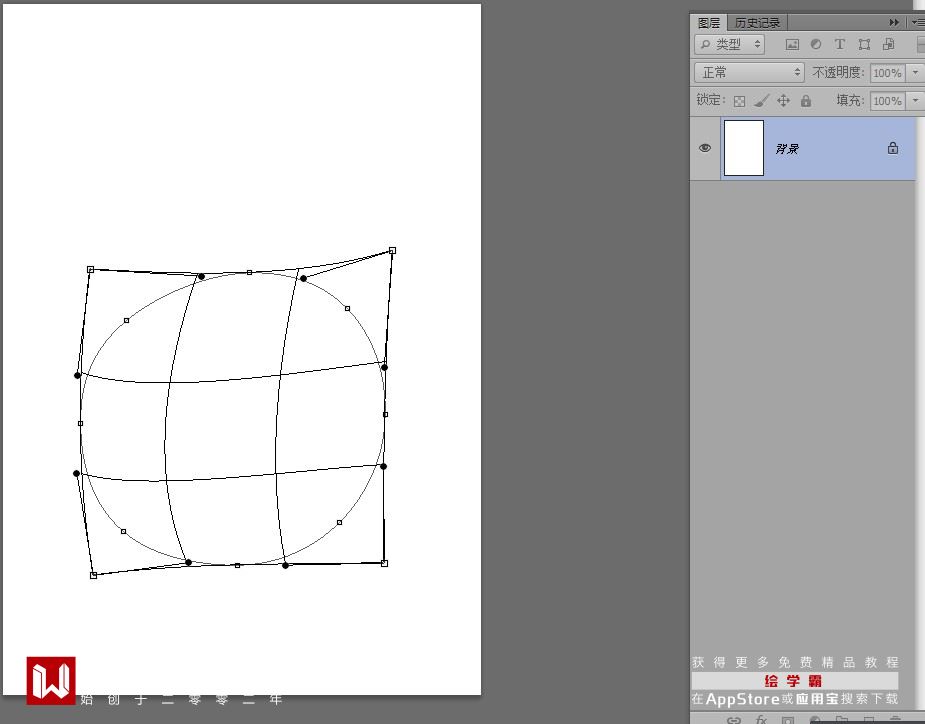Click the add layer mask icon
Image resolution: width=925 pixels, height=724 pixels.
[x=788, y=720]
